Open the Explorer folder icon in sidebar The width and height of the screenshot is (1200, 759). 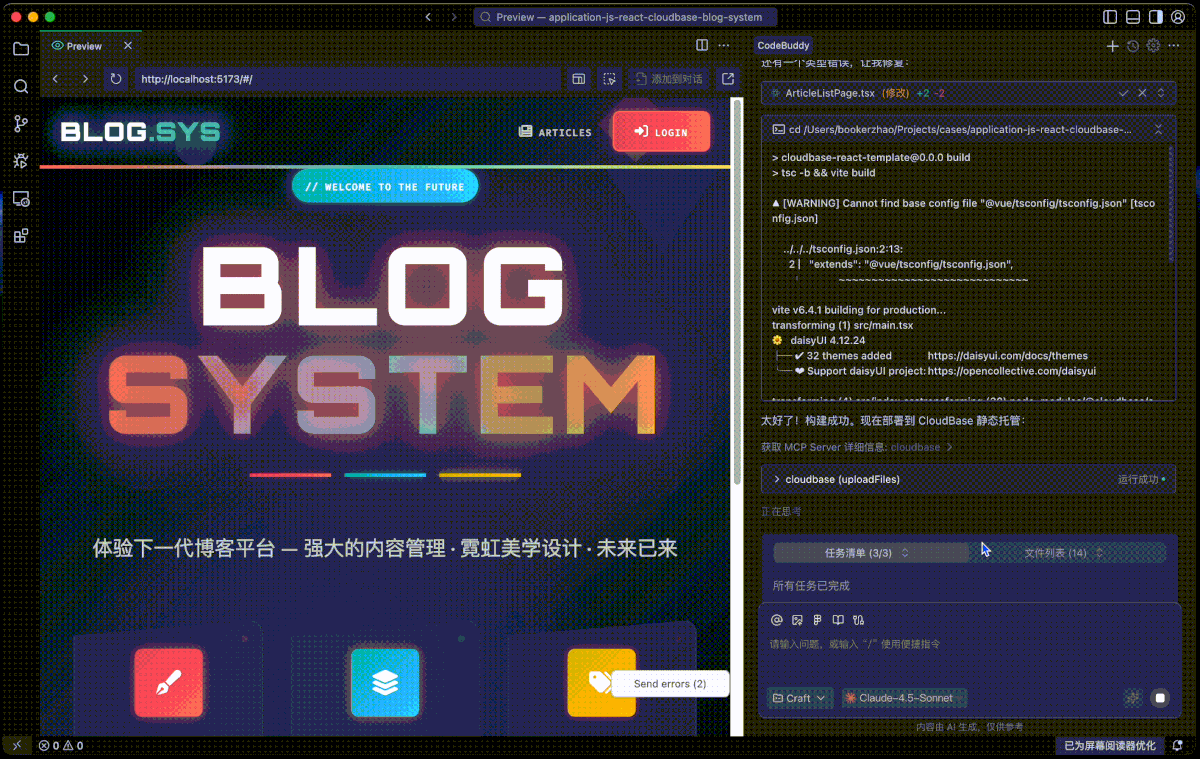tap(20, 49)
